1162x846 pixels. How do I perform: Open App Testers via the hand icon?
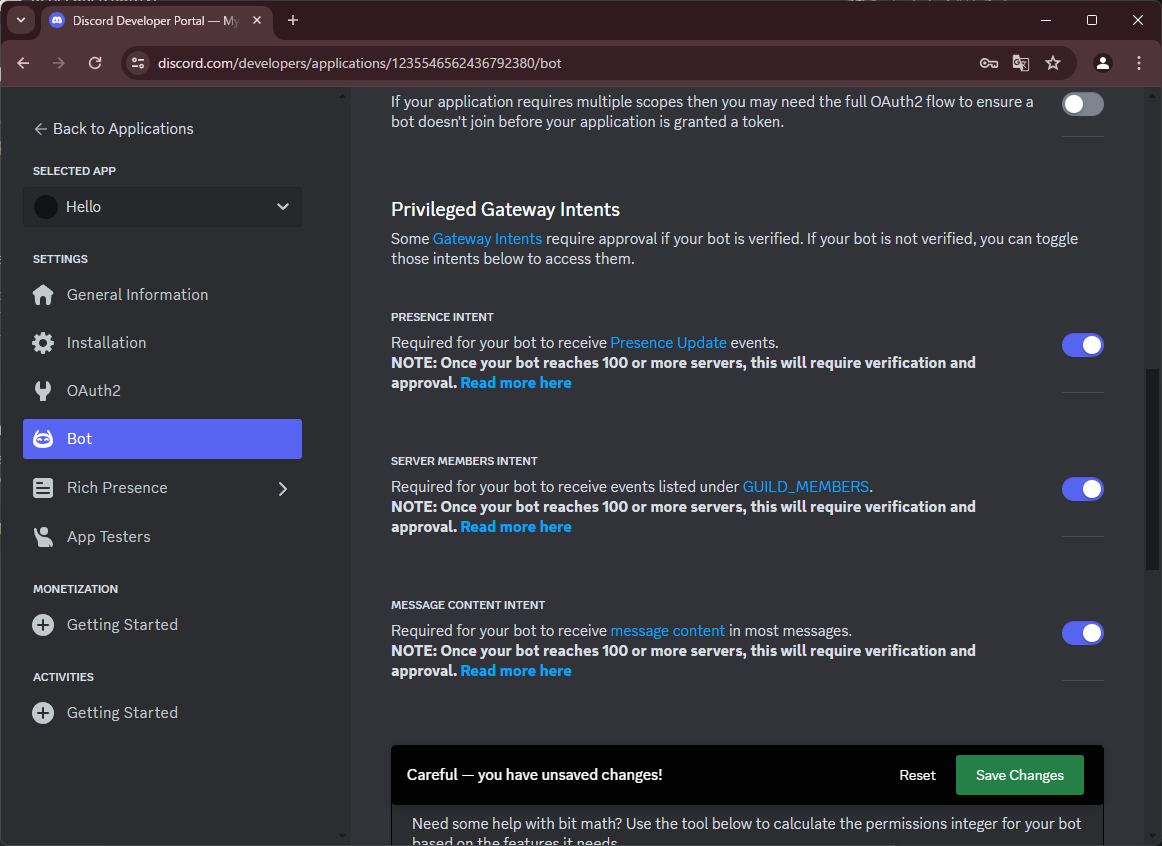click(43, 536)
